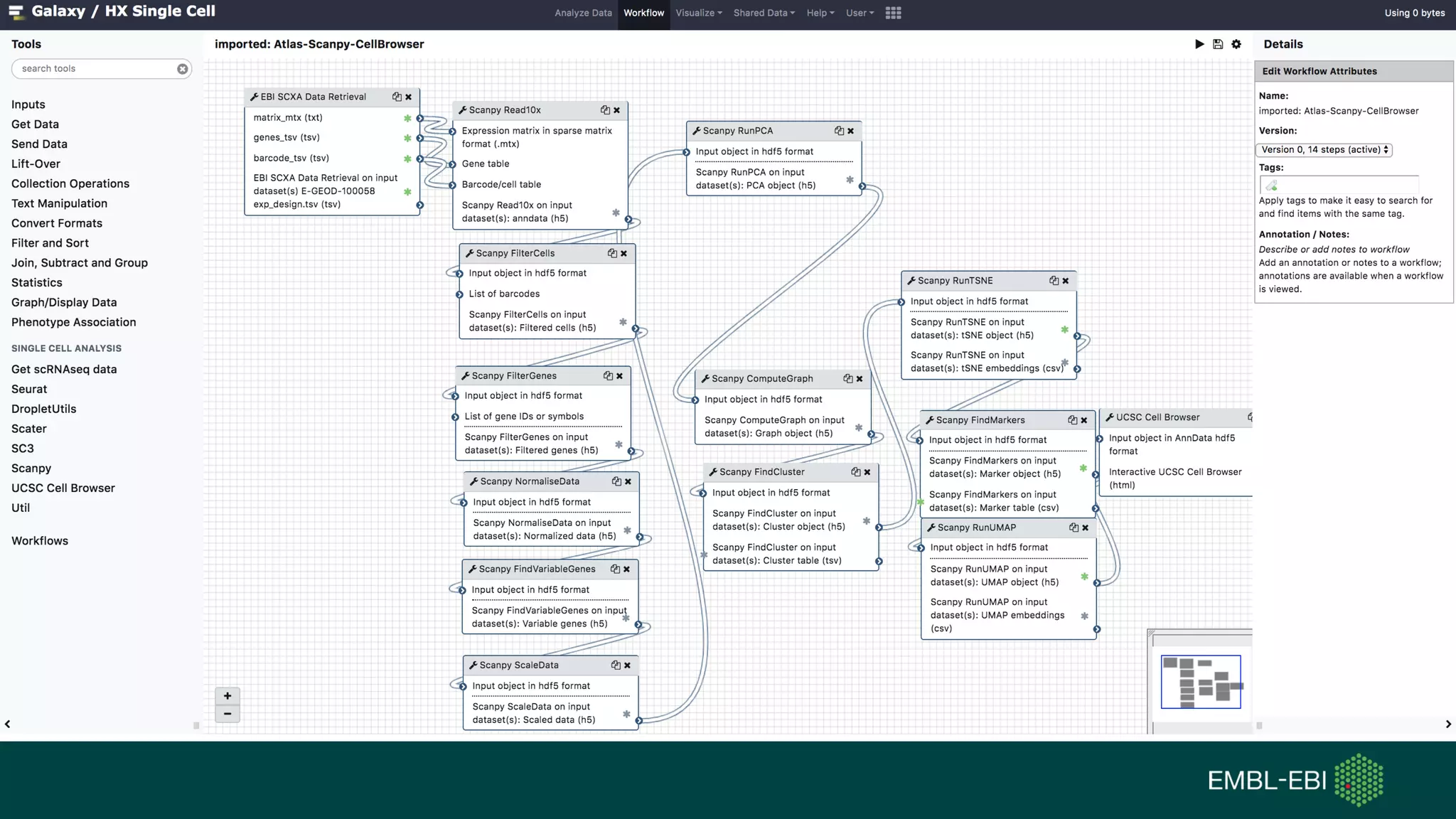Clear the tool search box
The width and height of the screenshot is (1456, 819).
(183, 69)
